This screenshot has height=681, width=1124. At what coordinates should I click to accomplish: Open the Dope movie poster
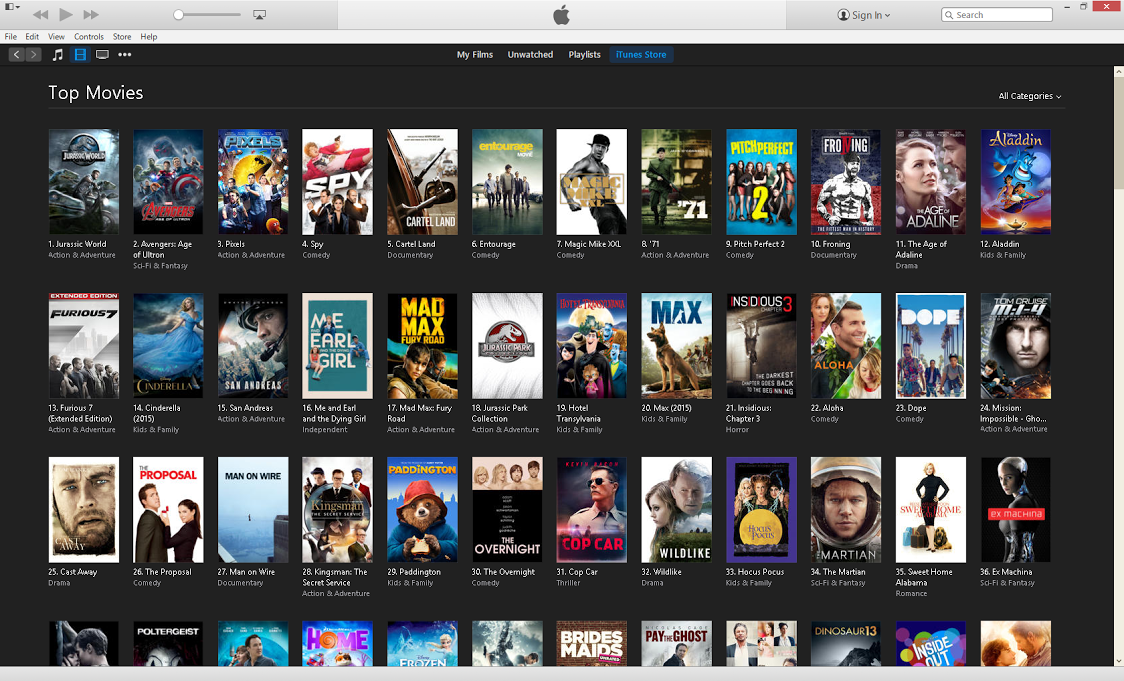tap(930, 346)
